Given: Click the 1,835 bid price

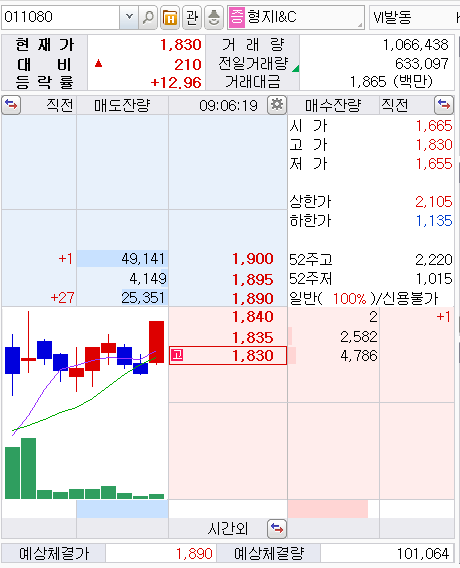Looking at the screenshot, I should [x=252, y=337].
